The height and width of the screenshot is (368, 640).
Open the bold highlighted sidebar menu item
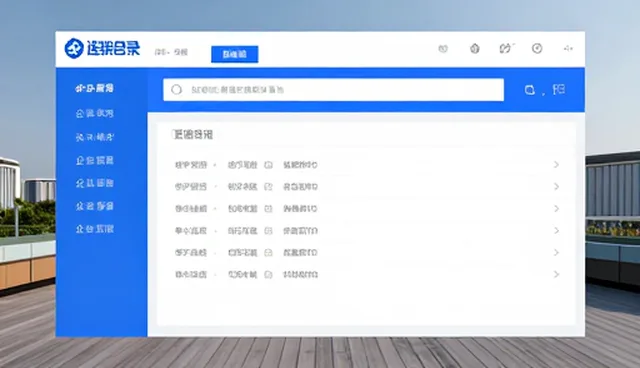94,88
